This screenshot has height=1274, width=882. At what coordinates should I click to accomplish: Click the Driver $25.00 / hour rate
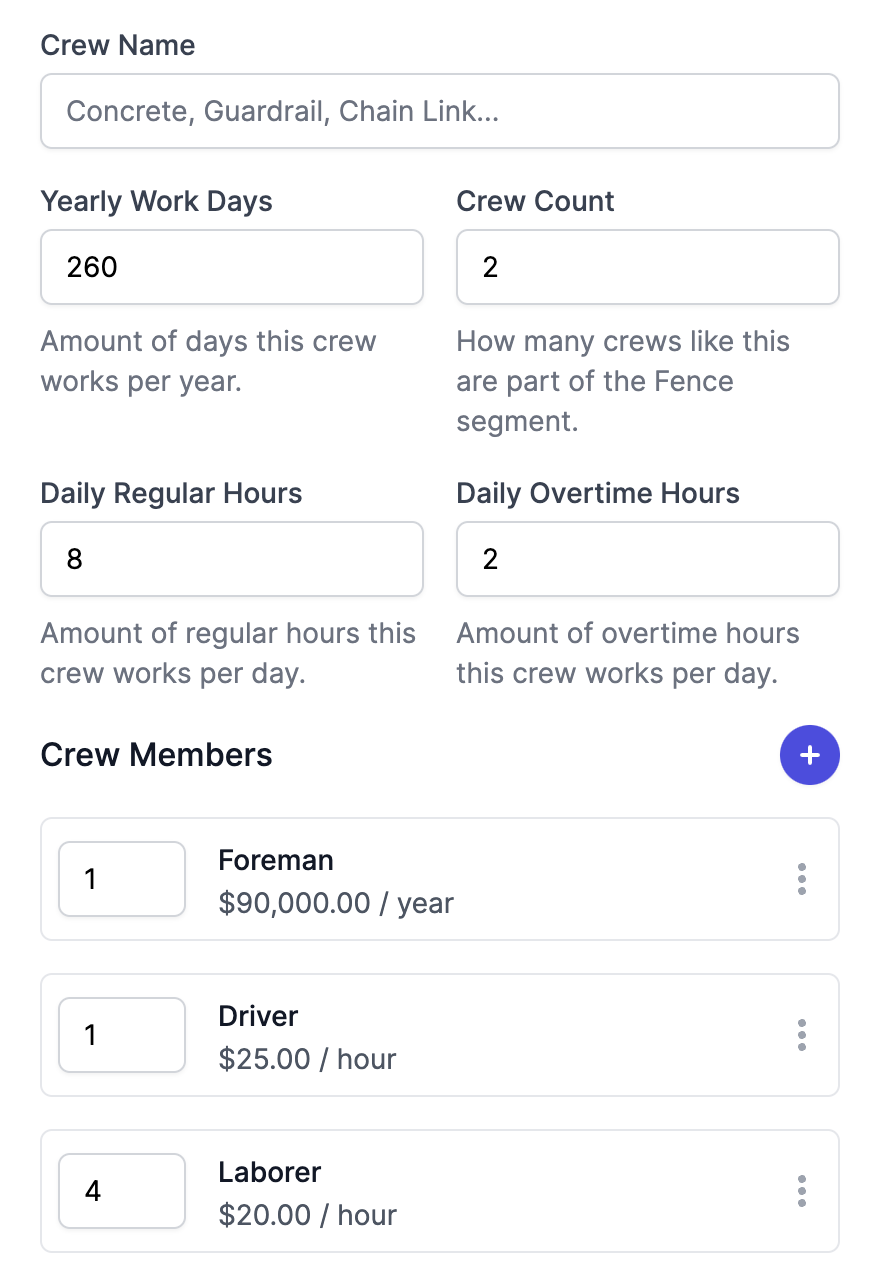pyautogui.click(x=307, y=1059)
